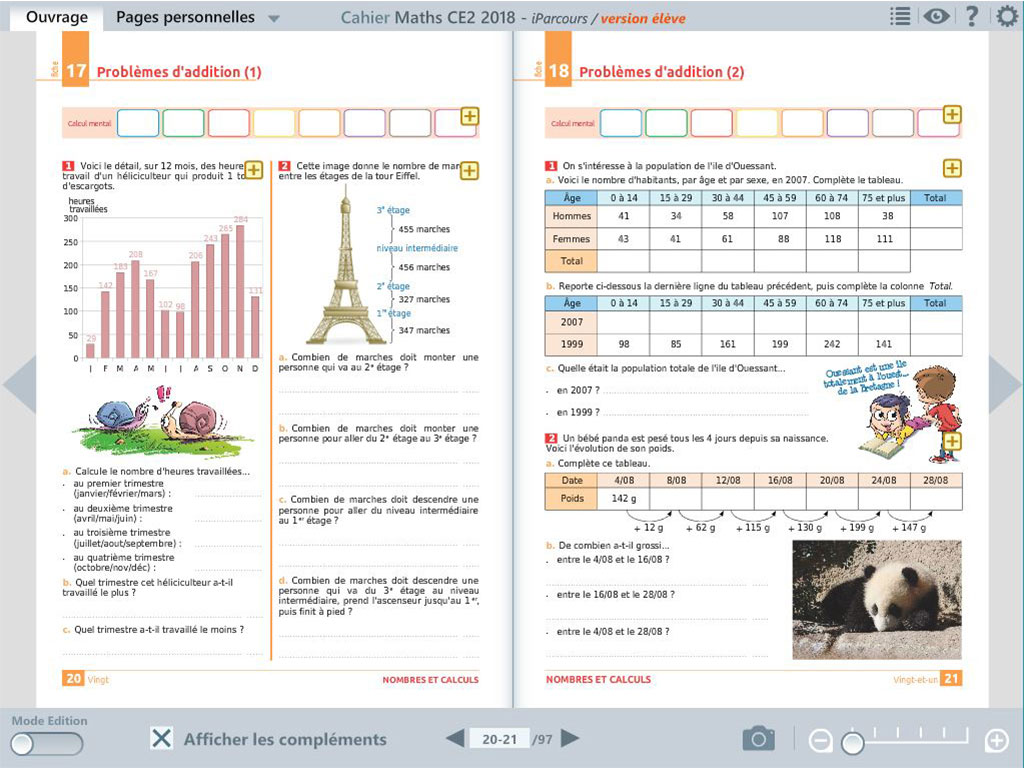Screen dimensions: 1024x768
Task: Click the previous page arrow beside 20-21
Action: click(455, 739)
